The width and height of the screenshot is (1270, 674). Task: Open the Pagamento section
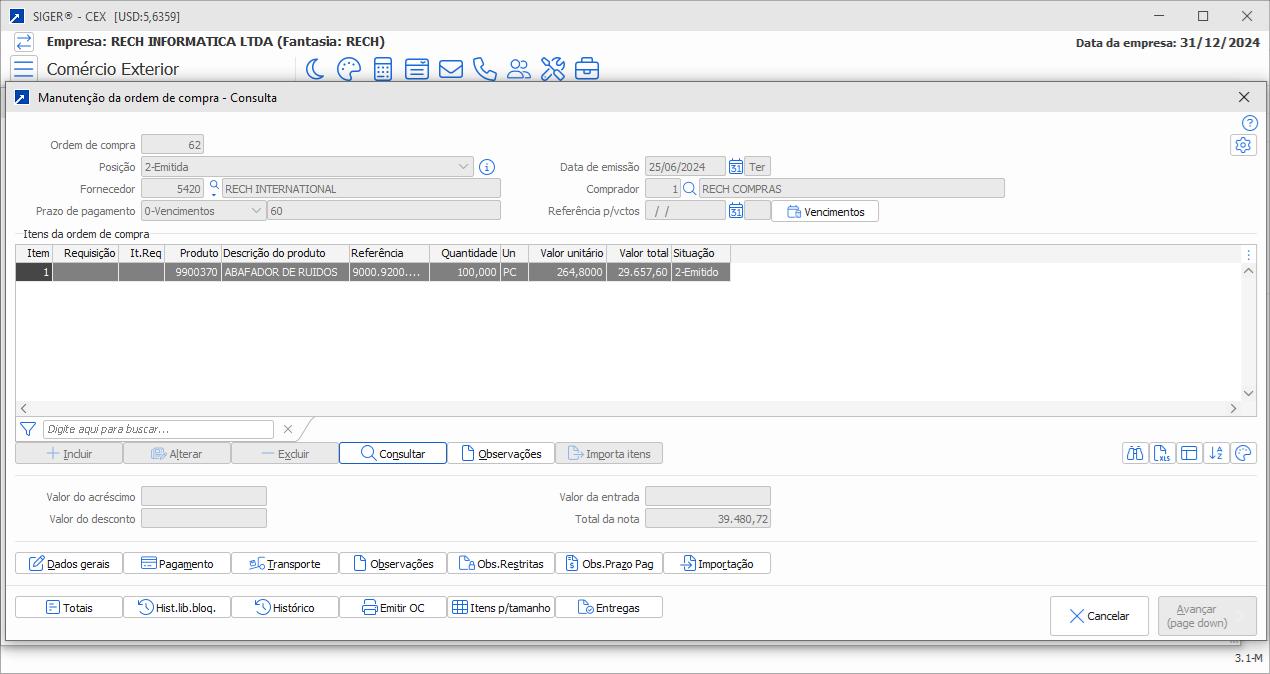coord(177,564)
